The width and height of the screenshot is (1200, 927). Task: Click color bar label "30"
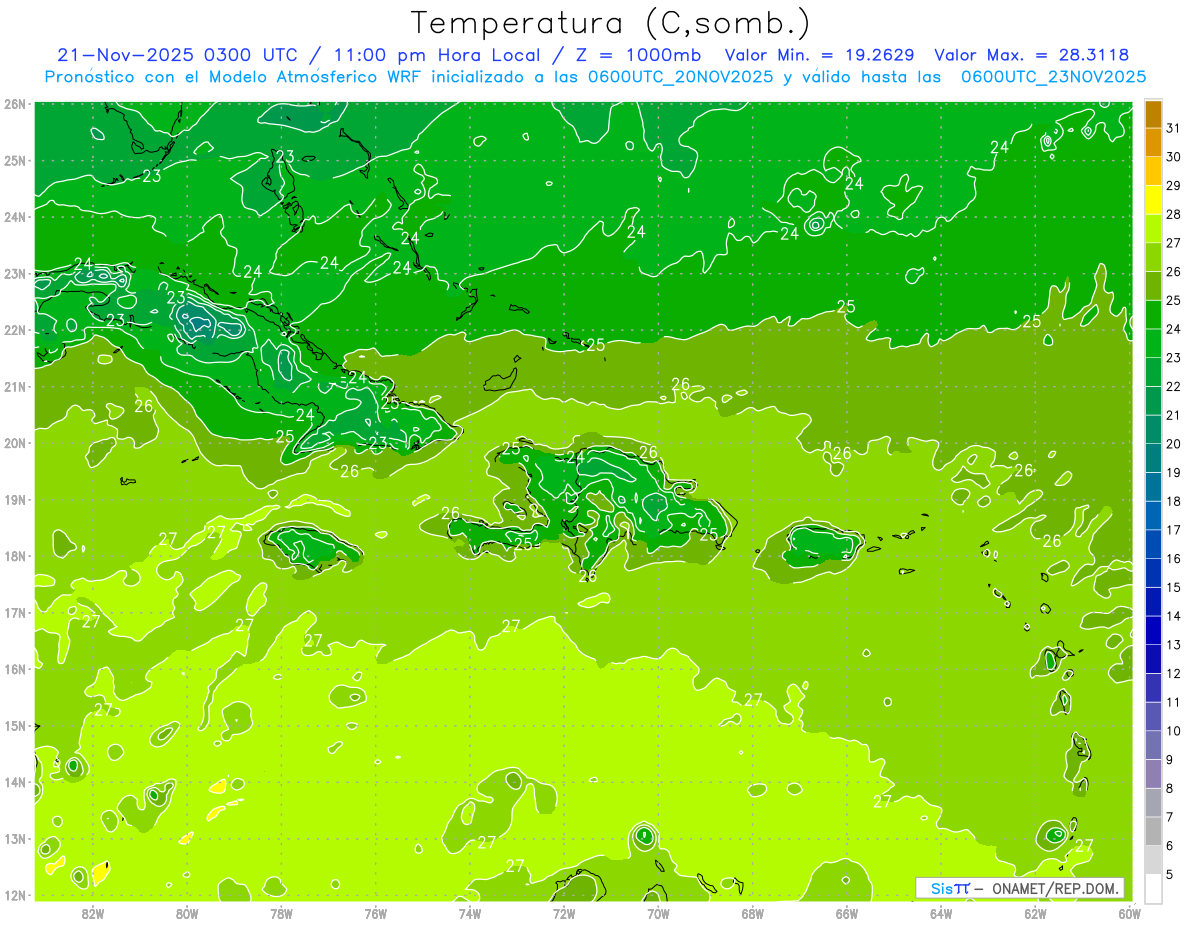point(1173,157)
